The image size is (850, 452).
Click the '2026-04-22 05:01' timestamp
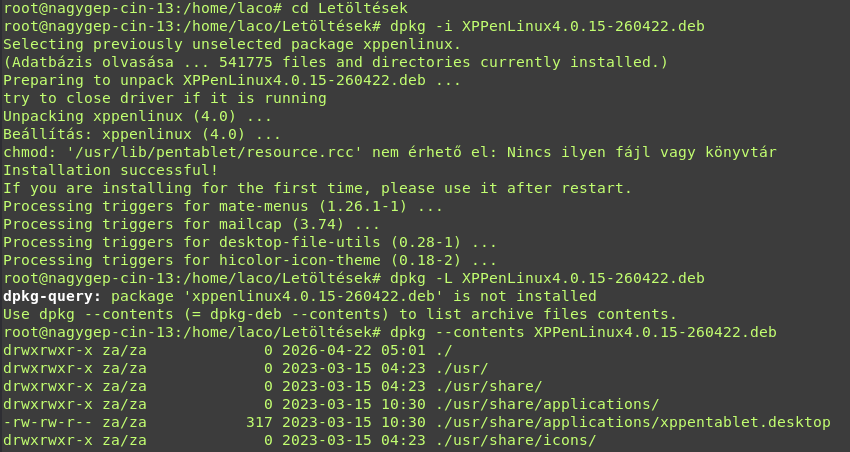pyautogui.click(x=353, y=350)
